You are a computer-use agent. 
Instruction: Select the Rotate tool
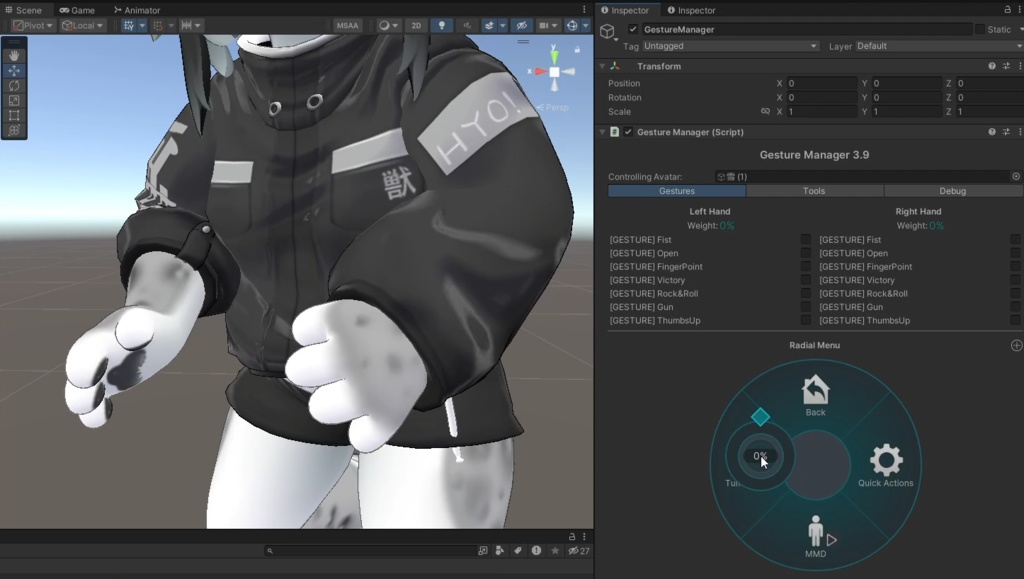click(14, 86)
